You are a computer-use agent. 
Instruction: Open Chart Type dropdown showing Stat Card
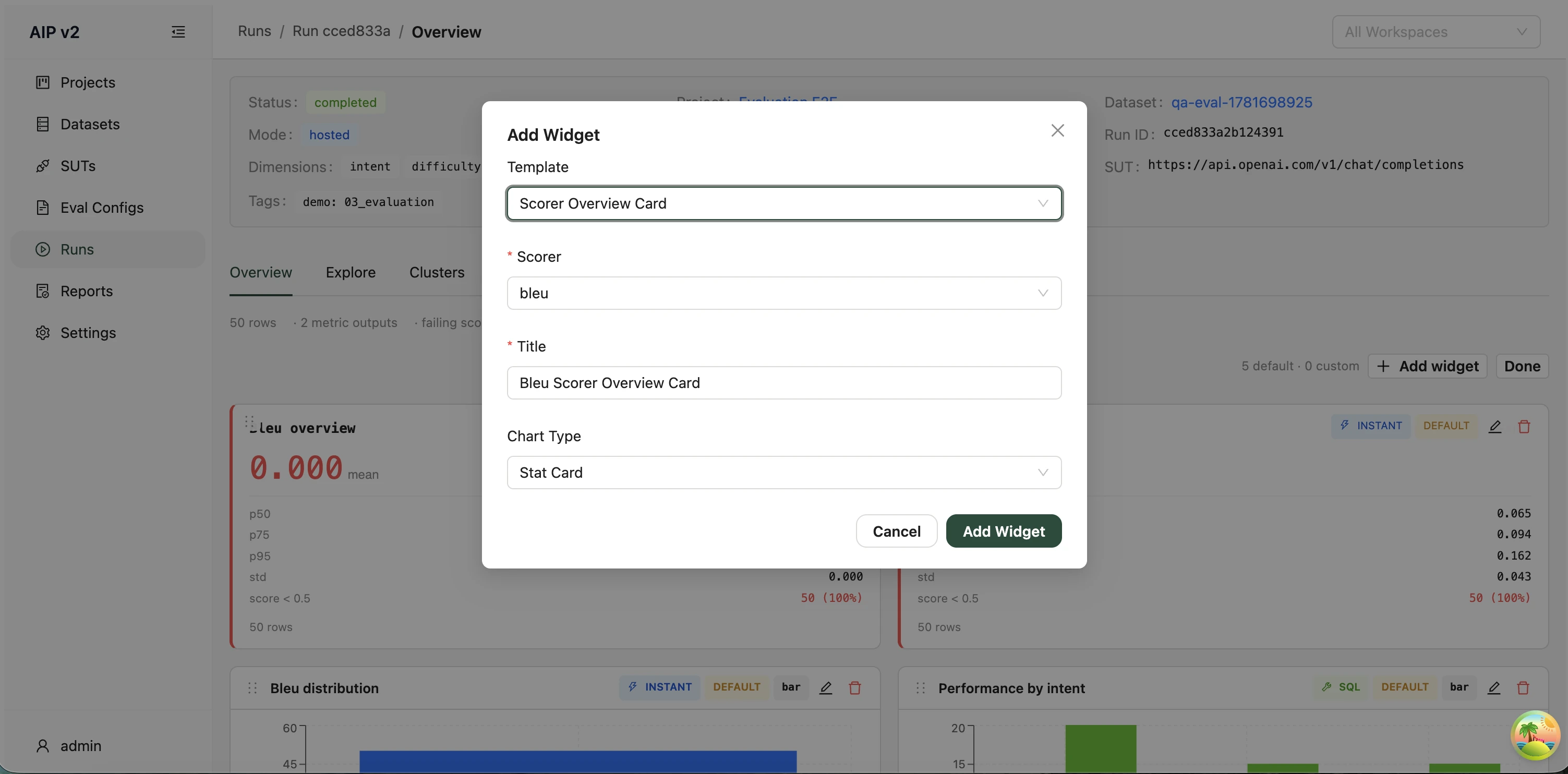pyautogui.click(x=784, y=472)
